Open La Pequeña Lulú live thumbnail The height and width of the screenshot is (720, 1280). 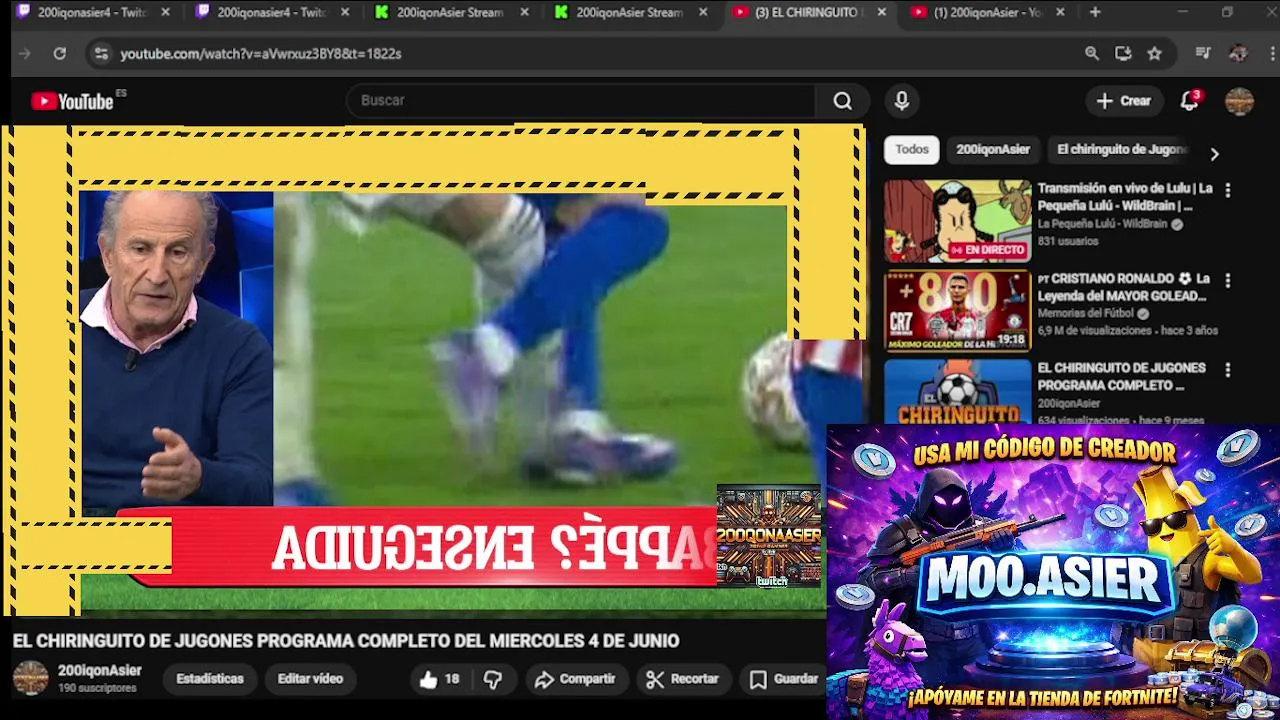click(x=957, y=221)
